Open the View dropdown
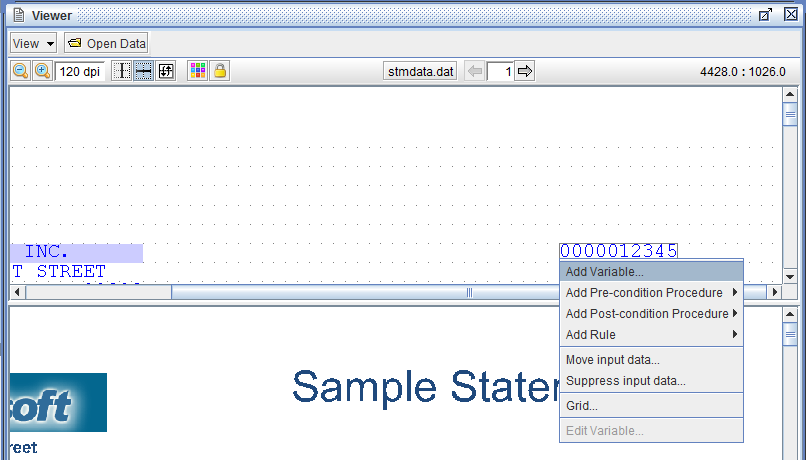The height and width of the screenshot is (460, 806). (33, 44)
